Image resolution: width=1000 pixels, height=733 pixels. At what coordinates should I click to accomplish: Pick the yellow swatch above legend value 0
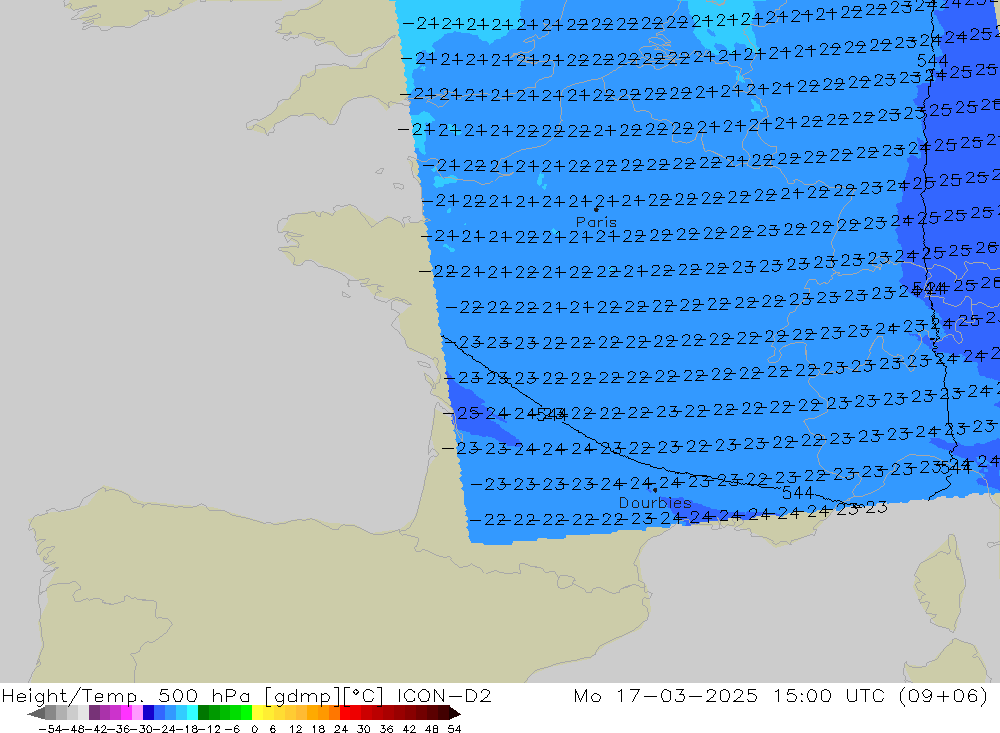pos(258,713)
